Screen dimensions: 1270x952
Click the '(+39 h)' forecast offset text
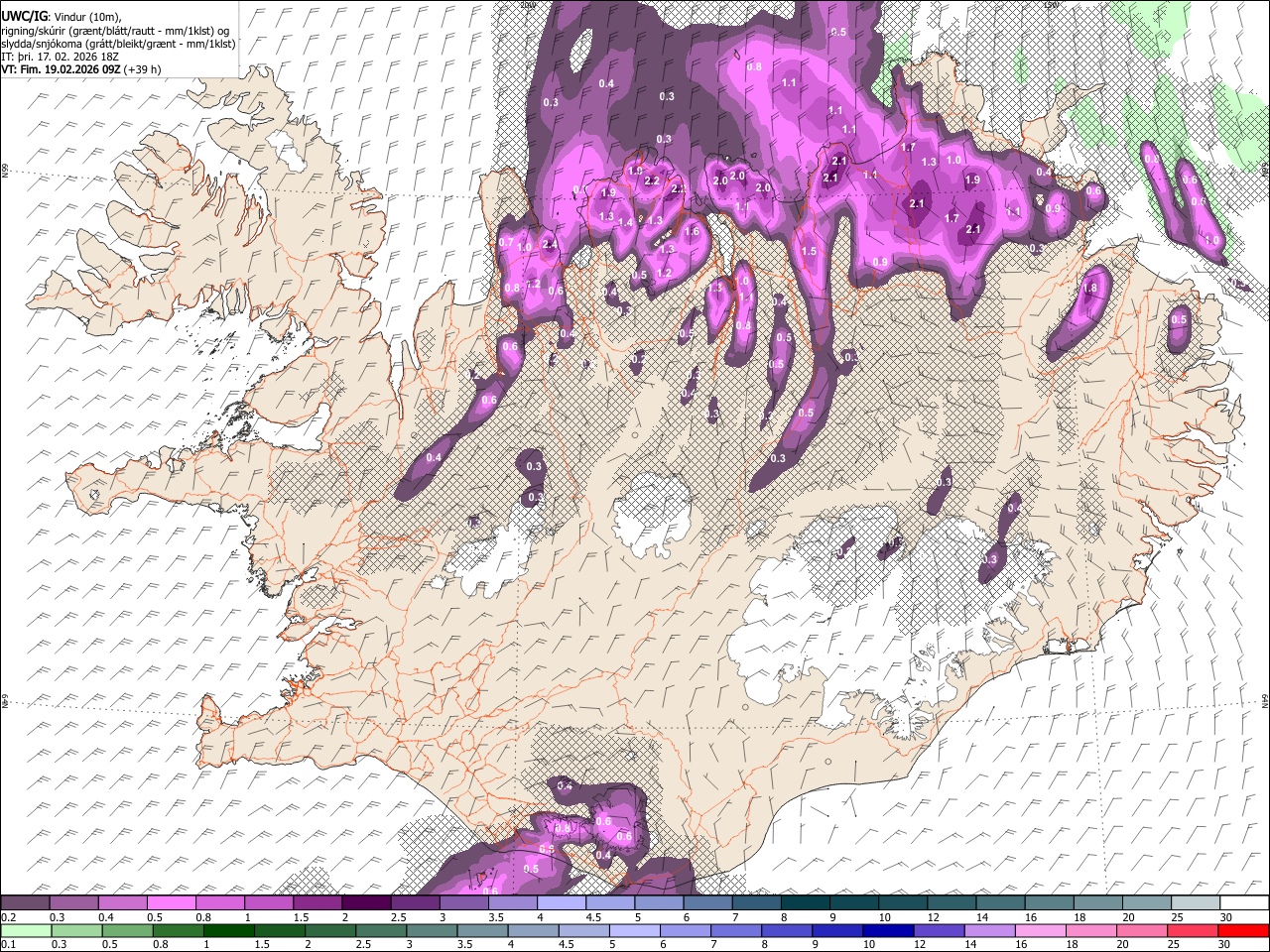(143, 69)
